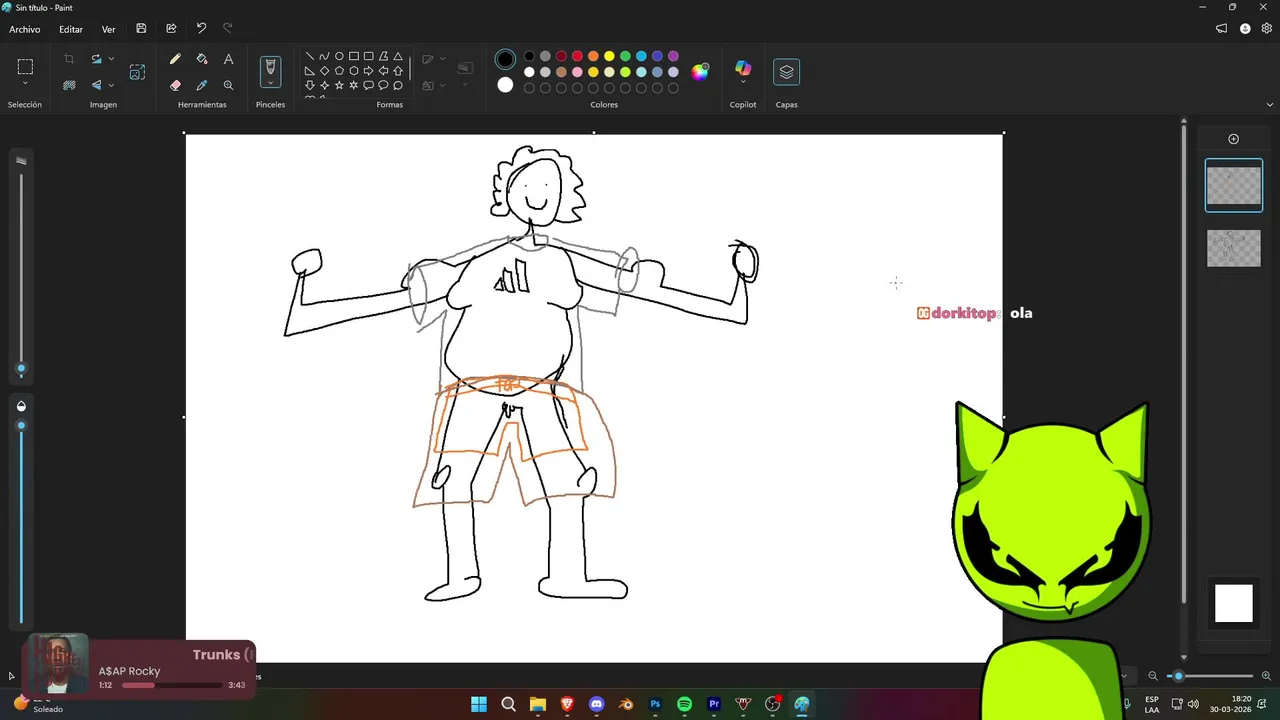
Task: Select secondary color 2 white circle
Action: click(505, 85)
